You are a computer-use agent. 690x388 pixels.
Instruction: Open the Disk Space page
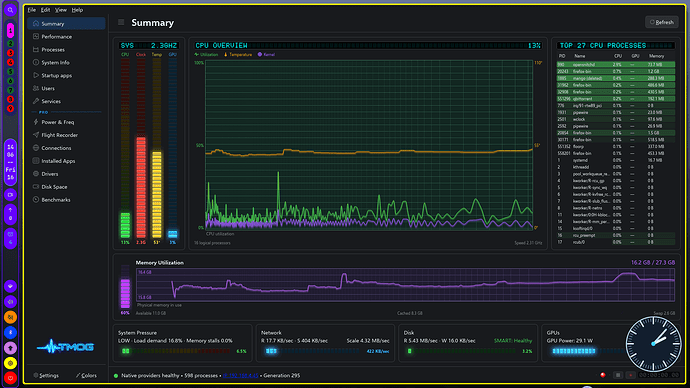[66, 187]
